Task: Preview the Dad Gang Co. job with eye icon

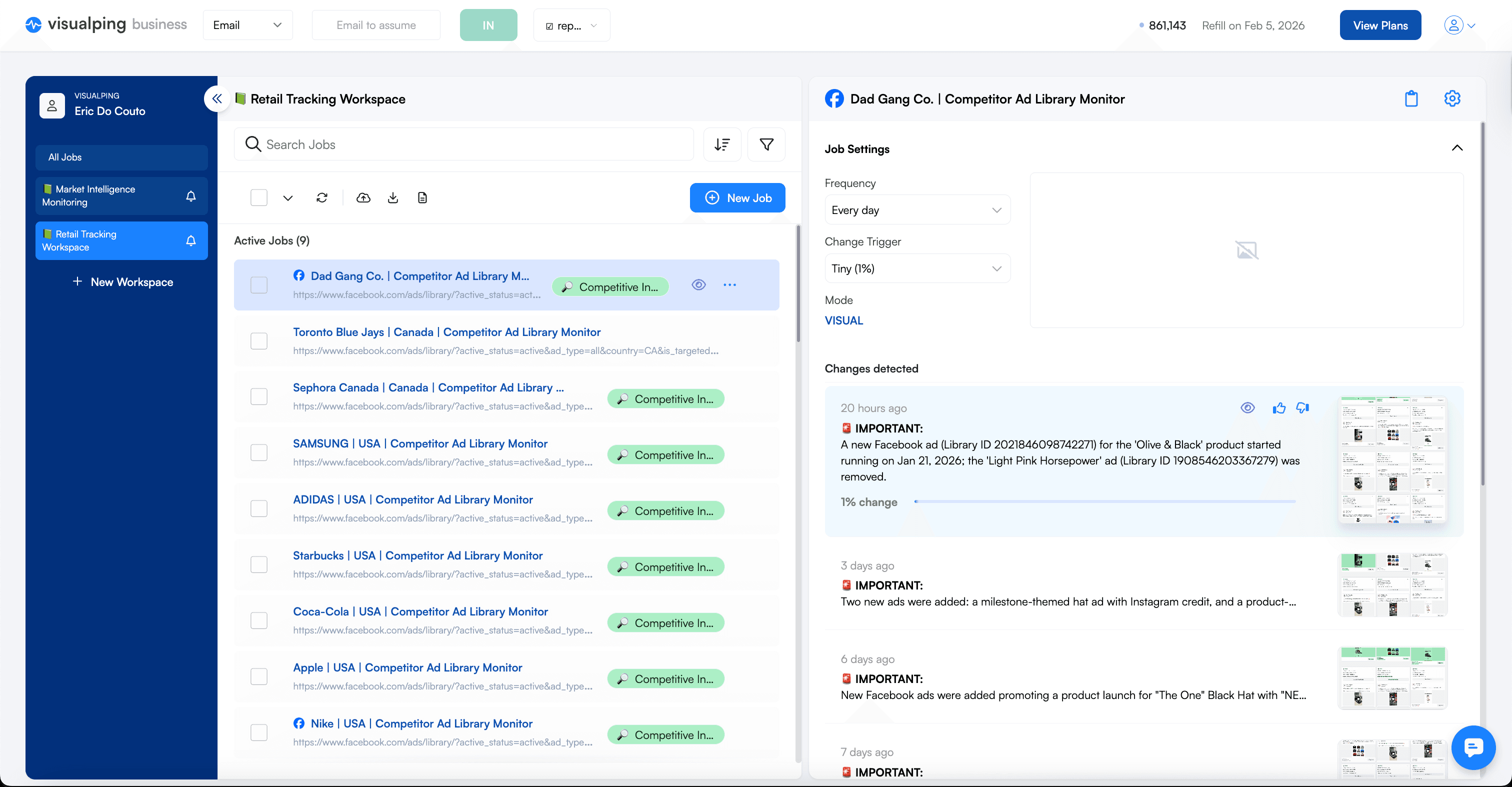Action: point(698,284)
